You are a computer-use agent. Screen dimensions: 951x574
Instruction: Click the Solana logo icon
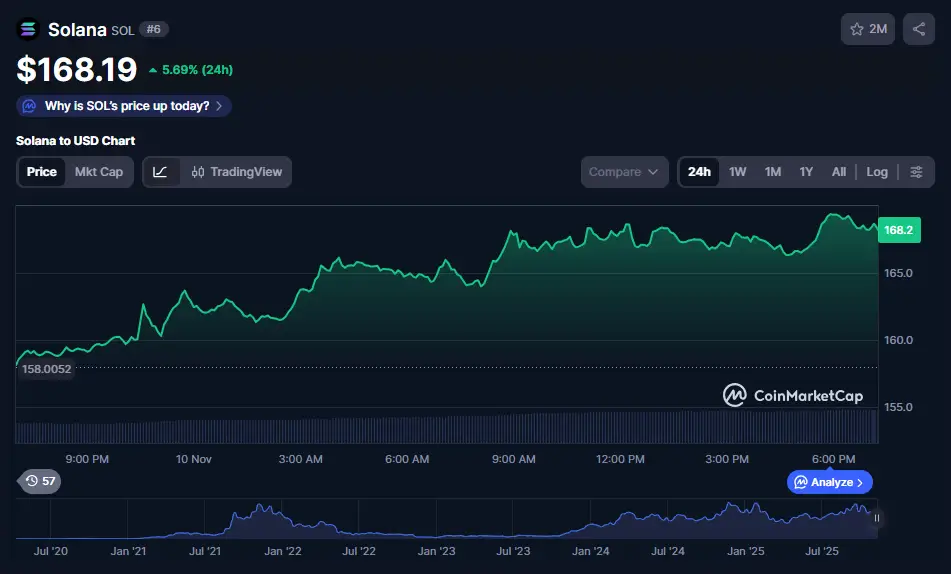(28, 29)
